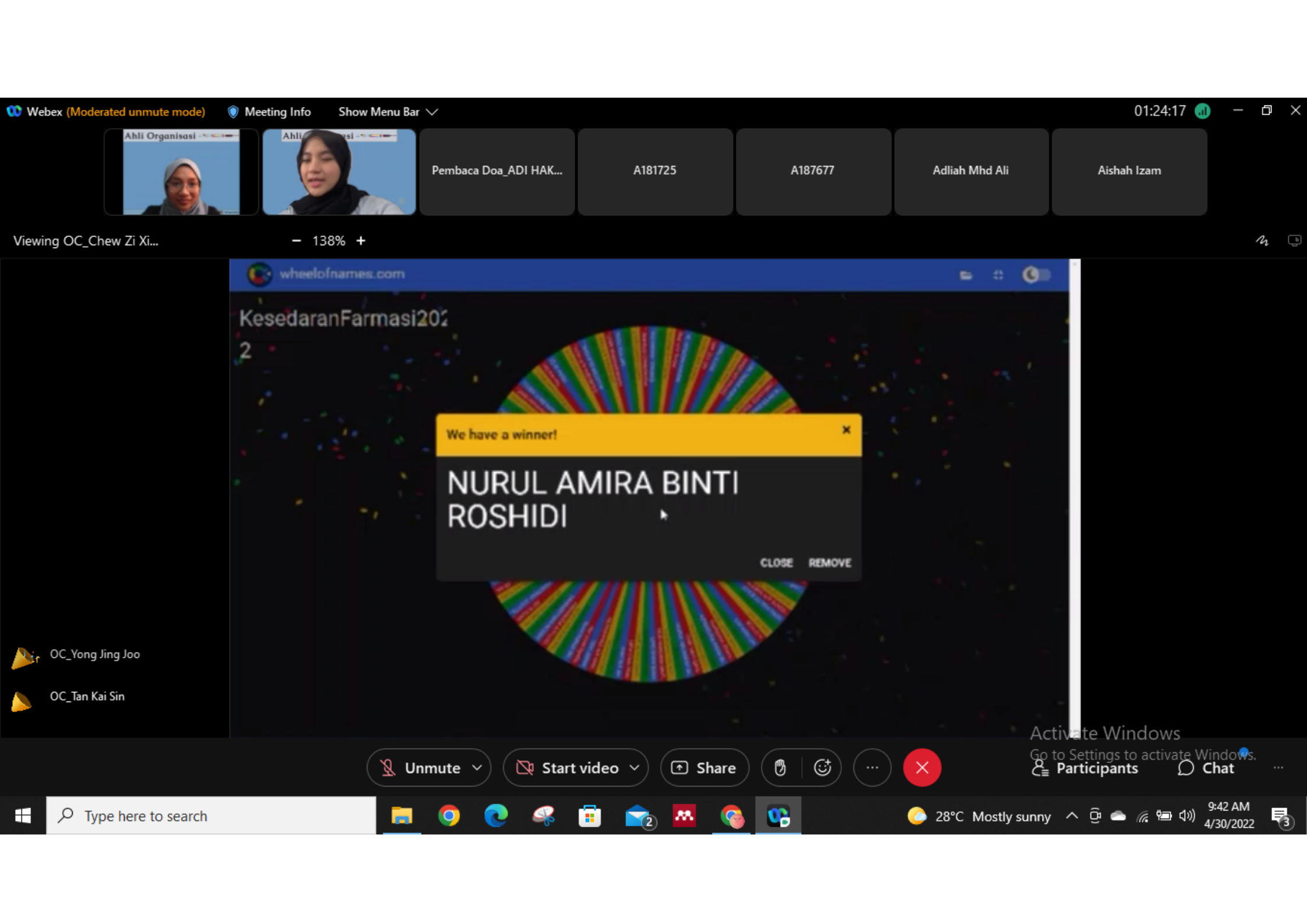Click CLOSE in the winner dialog
1307x924 pixels.
click(776, 562)
